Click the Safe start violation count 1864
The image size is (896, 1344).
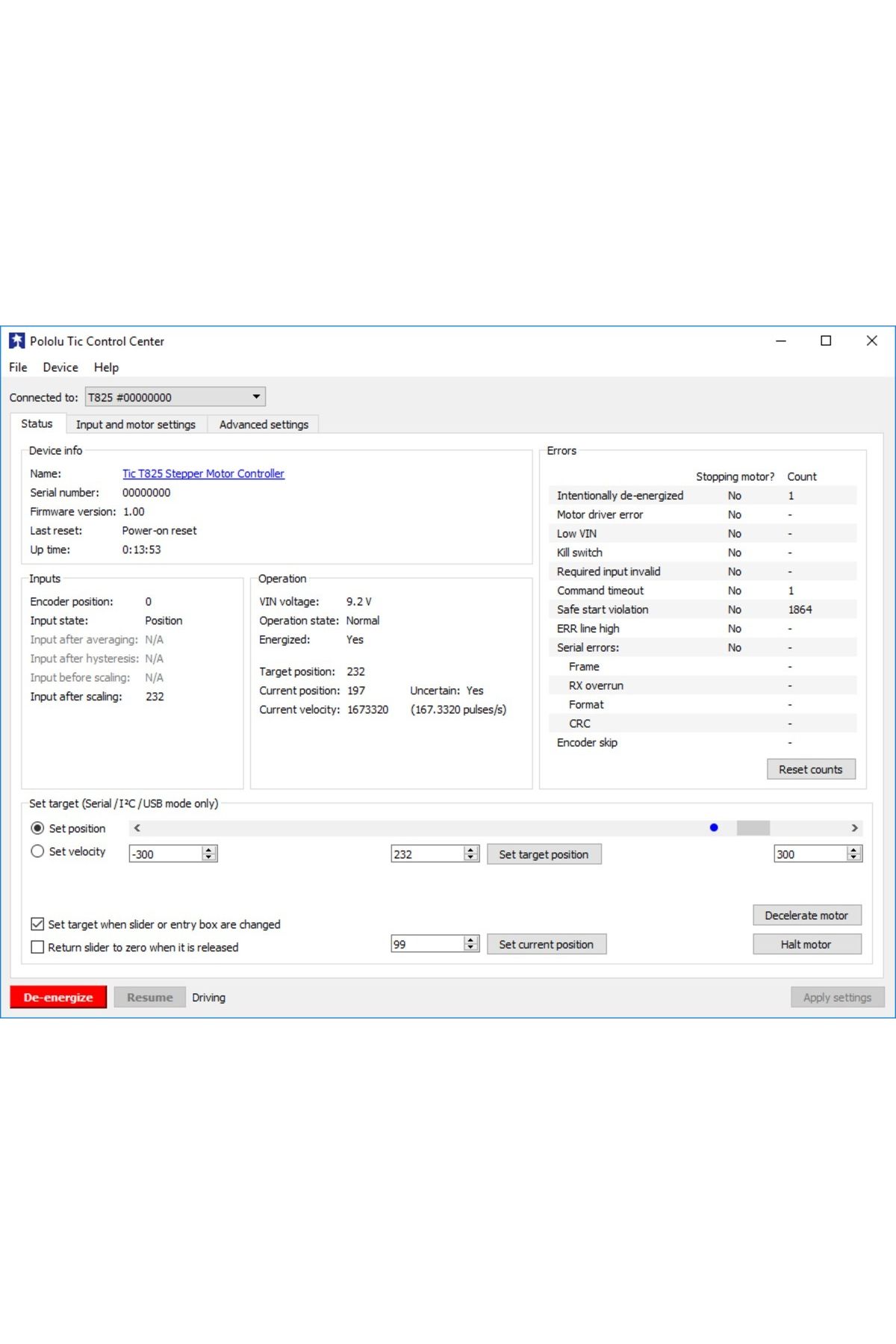pyautogui.click(x=800, y=609)
